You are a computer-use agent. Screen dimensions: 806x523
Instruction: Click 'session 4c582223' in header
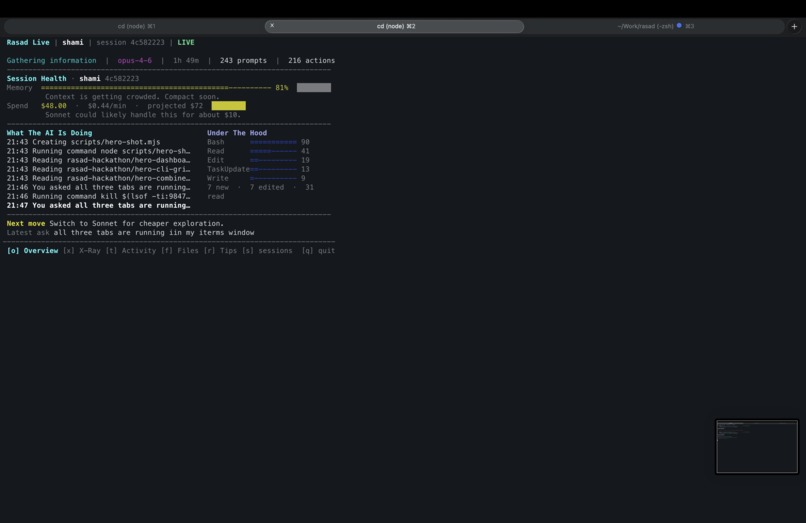point(130,42)
